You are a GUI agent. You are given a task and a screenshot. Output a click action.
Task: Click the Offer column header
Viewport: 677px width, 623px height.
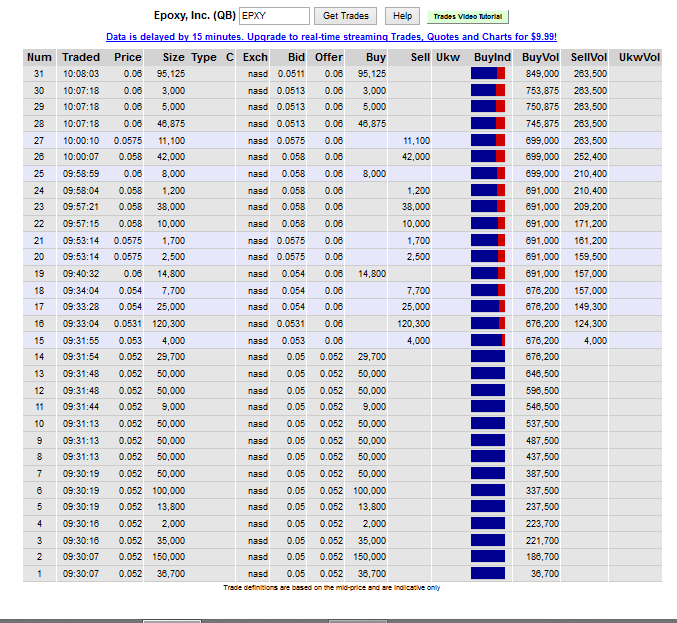tap(329, 57)
